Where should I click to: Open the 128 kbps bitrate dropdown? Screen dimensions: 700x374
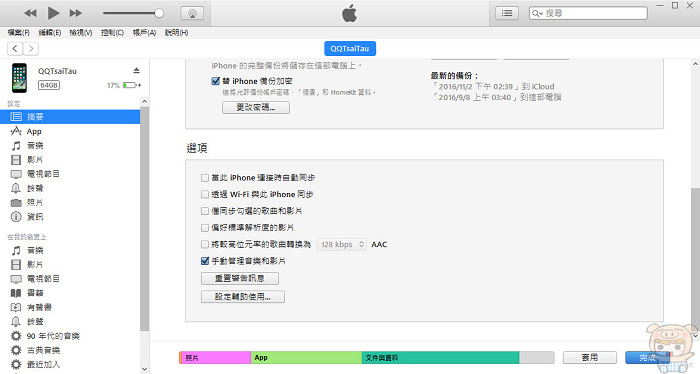[342, 245]
